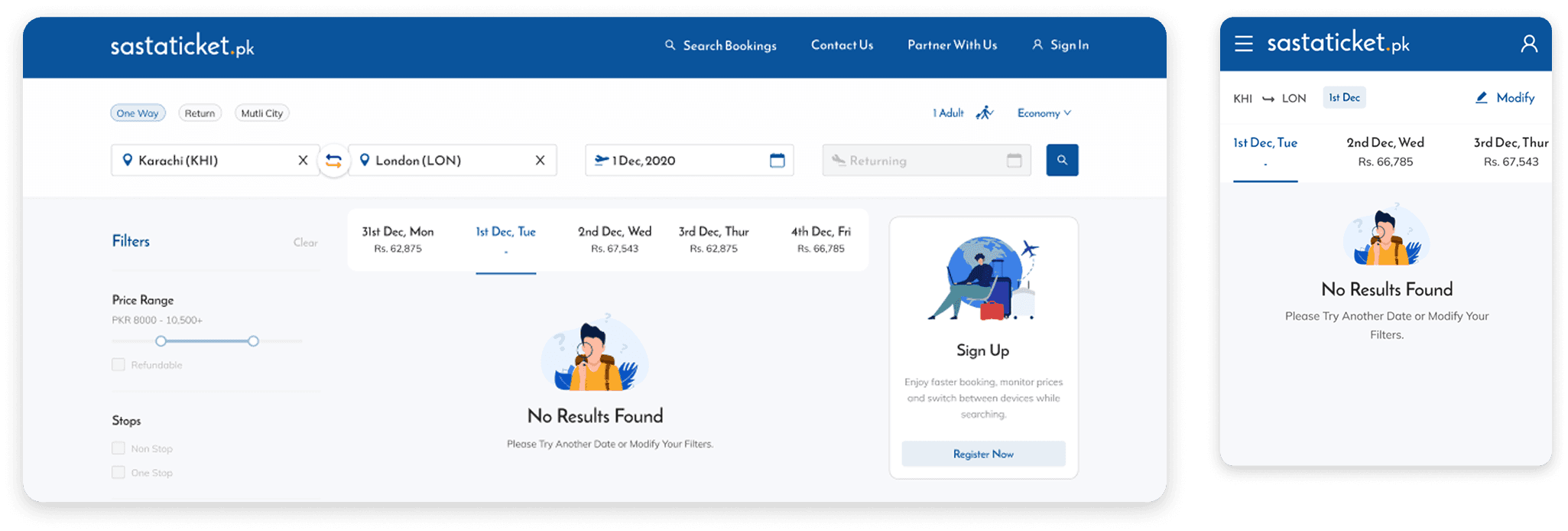Click the minimum price slider handle

click(161, 341)
